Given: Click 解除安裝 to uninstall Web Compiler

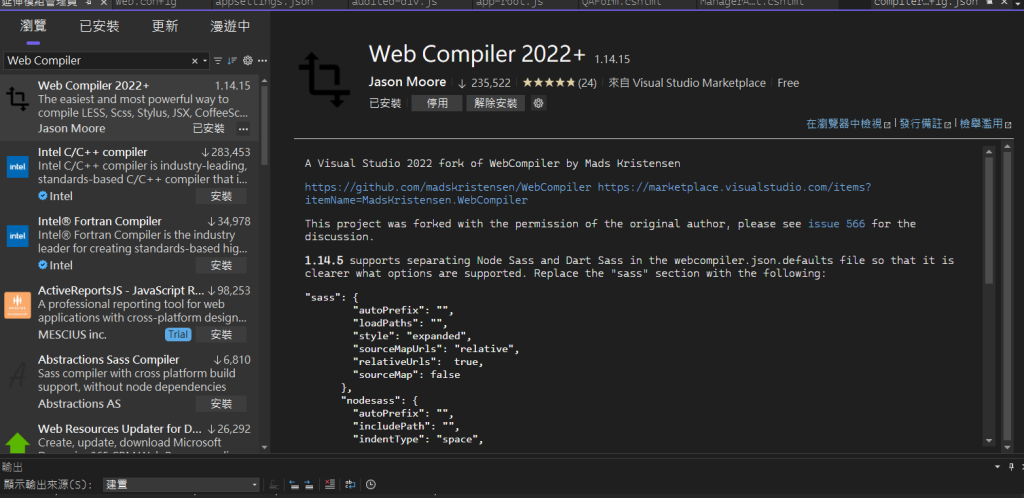Looking at the screenshot, I should [496, 103].
